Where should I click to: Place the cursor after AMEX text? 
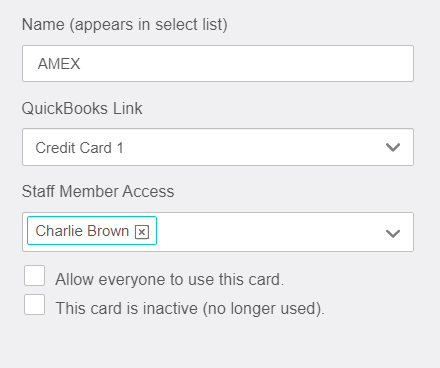click(x=81, y=64)
